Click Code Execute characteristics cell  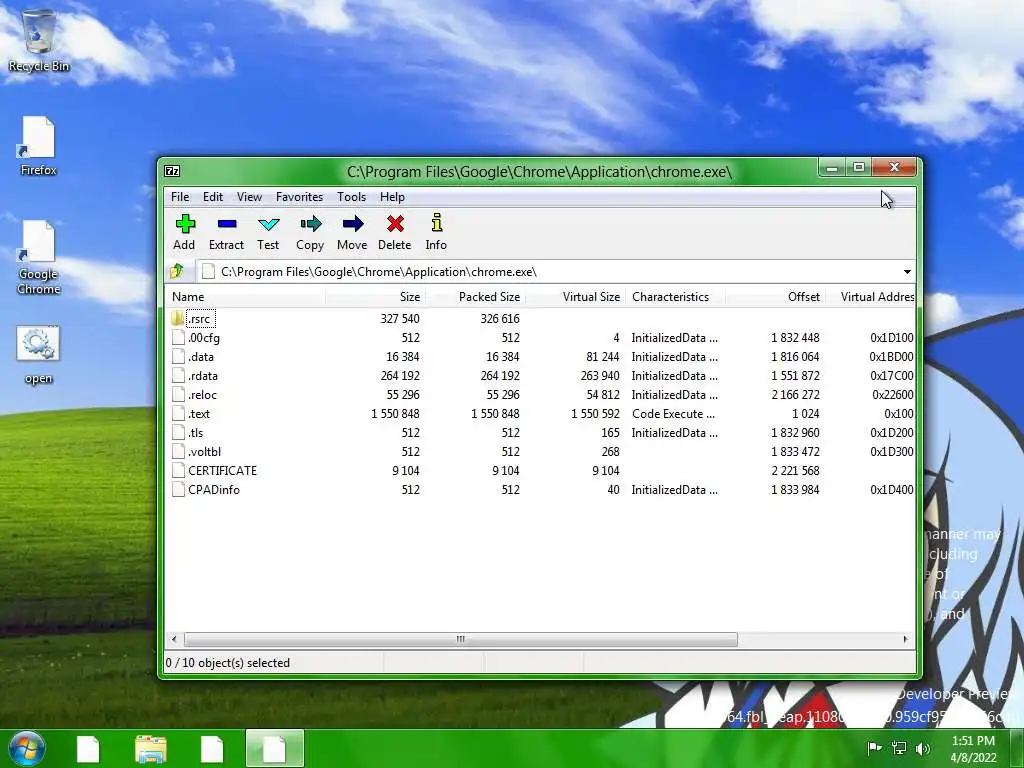point(673,413)
